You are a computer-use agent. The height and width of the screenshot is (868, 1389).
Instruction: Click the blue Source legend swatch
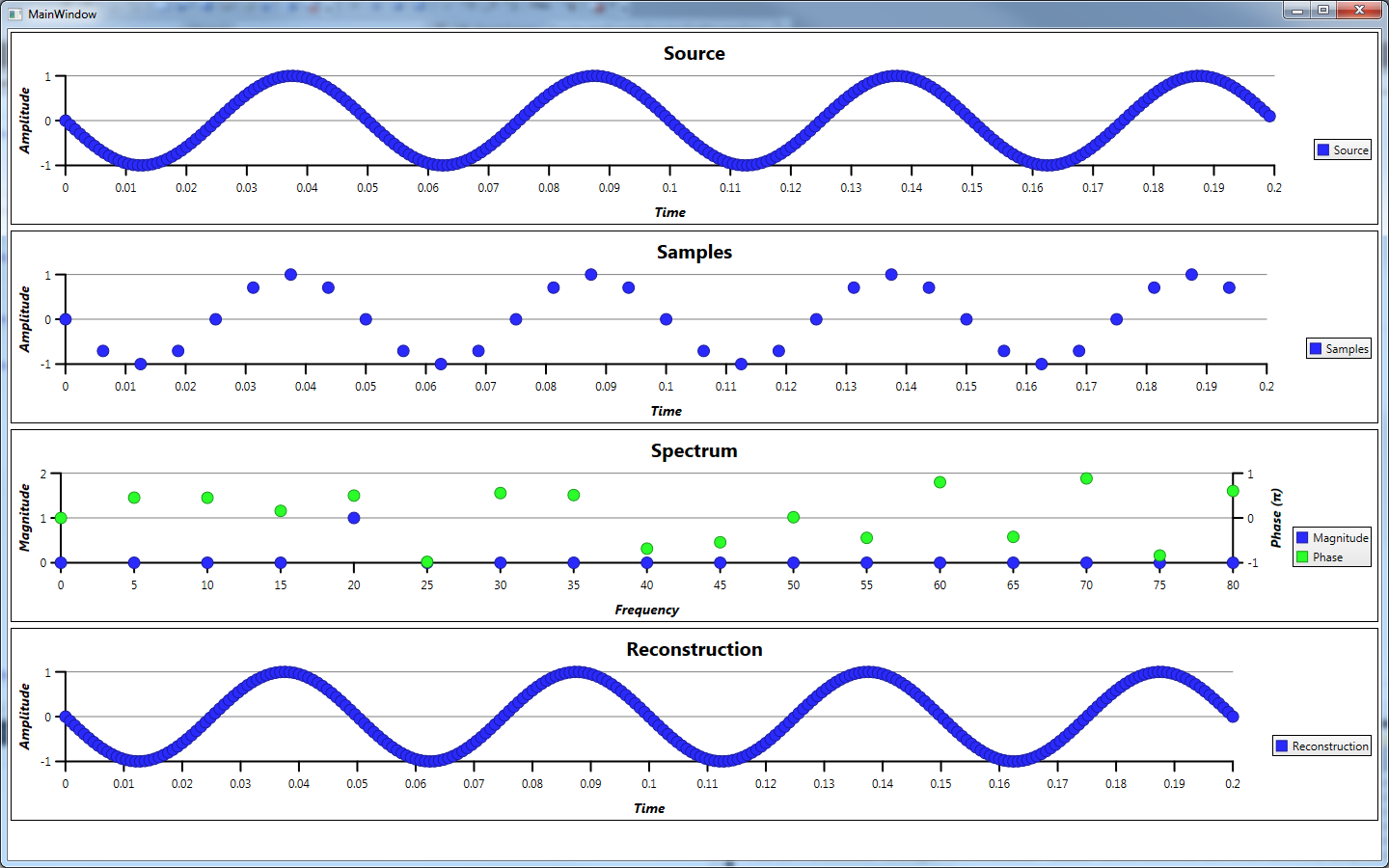pyautogui.click(x=1323, y=149)
